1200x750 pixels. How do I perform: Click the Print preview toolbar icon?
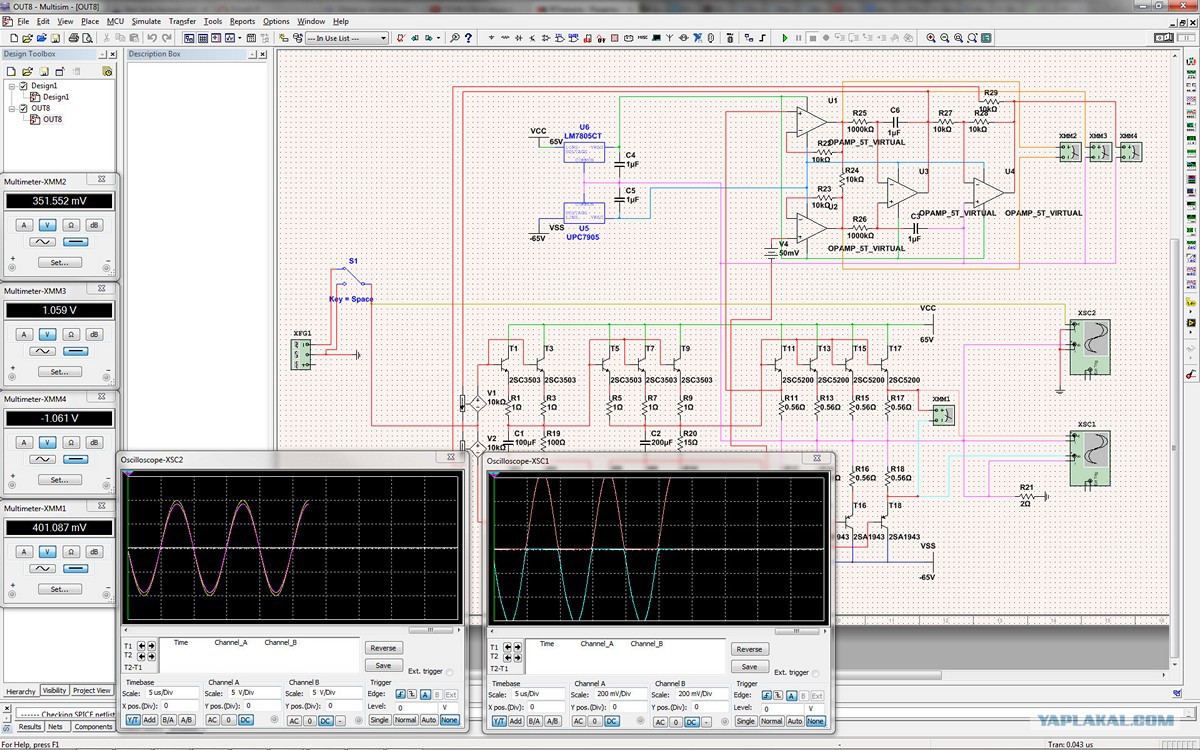[x=87, y=38]
